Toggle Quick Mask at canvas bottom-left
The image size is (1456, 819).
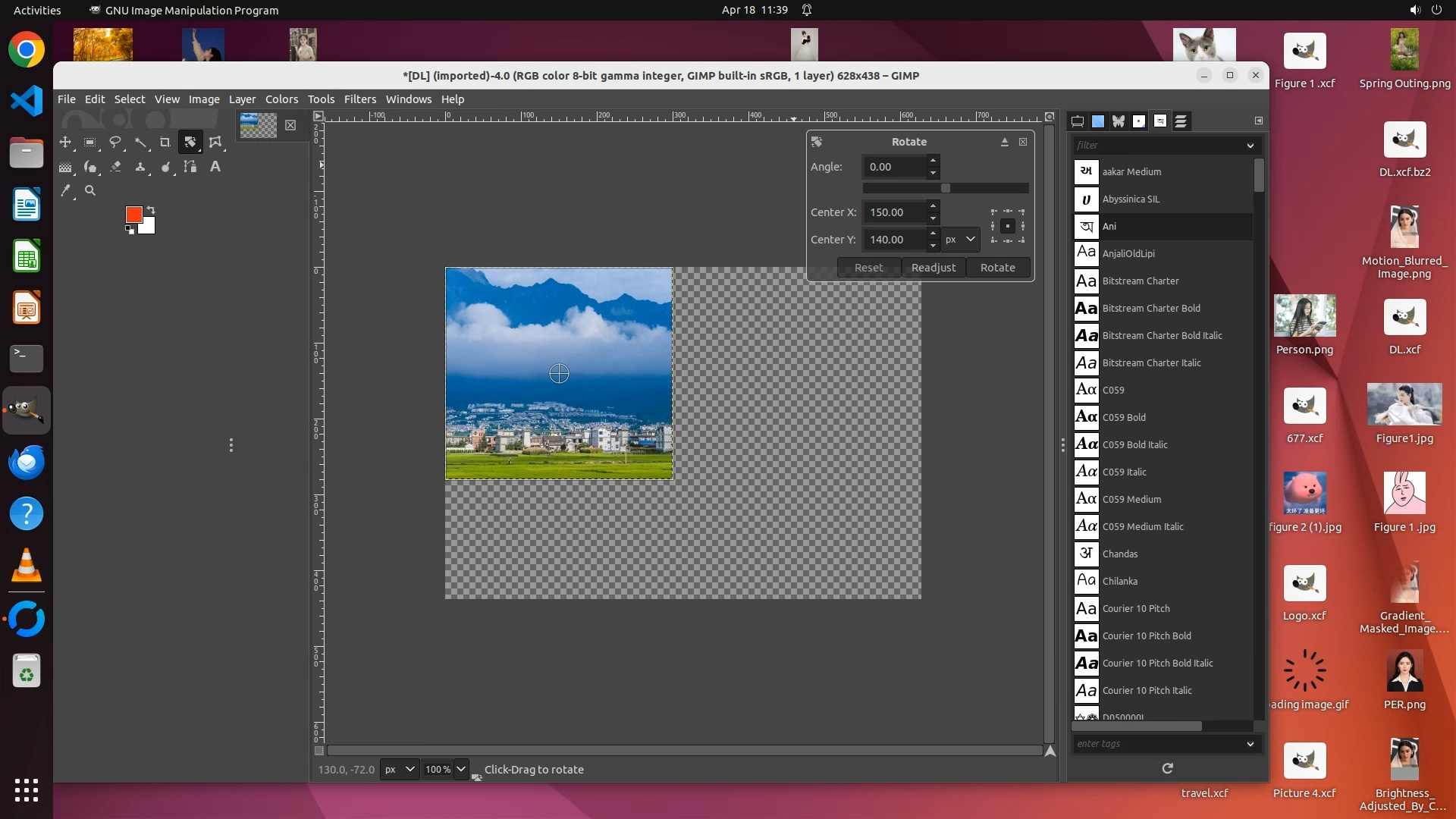tap(319, 751)
